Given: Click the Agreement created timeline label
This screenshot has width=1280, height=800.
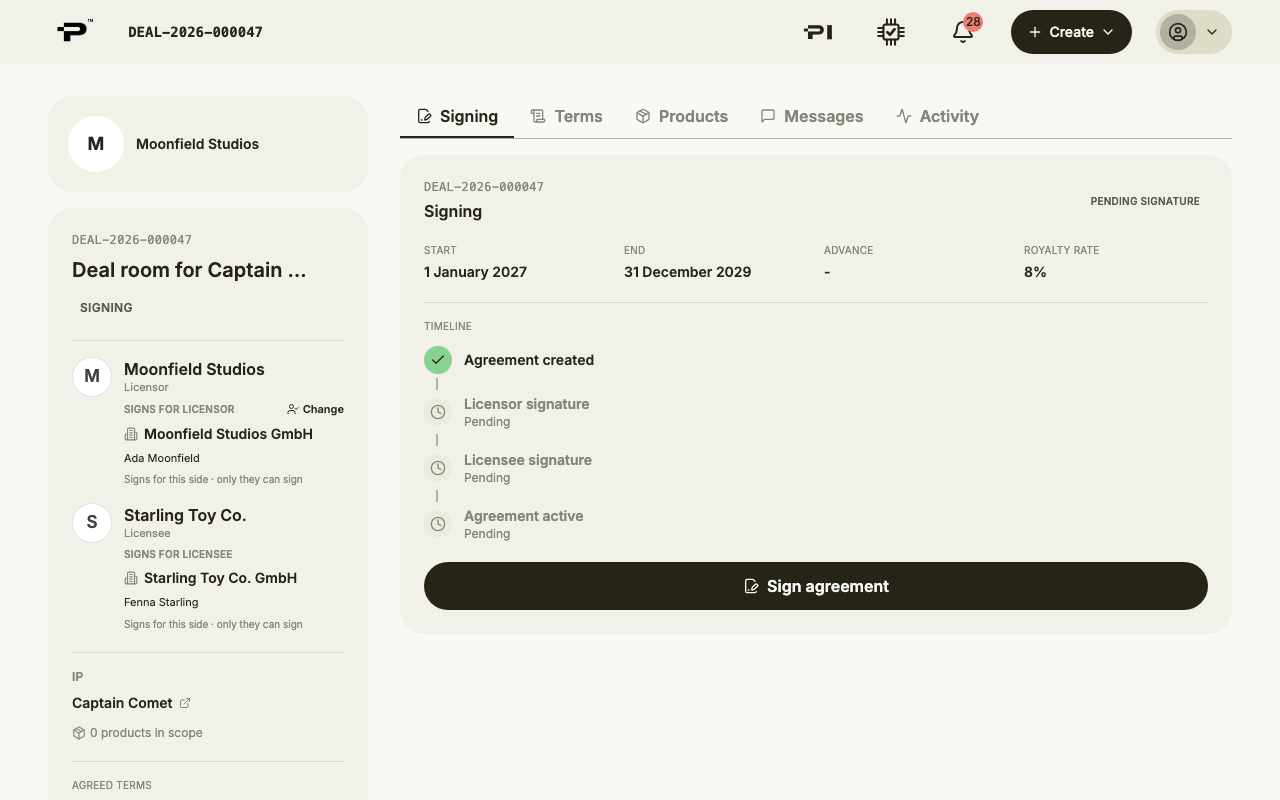Looking at the screenshot, I should coord(529,360).
